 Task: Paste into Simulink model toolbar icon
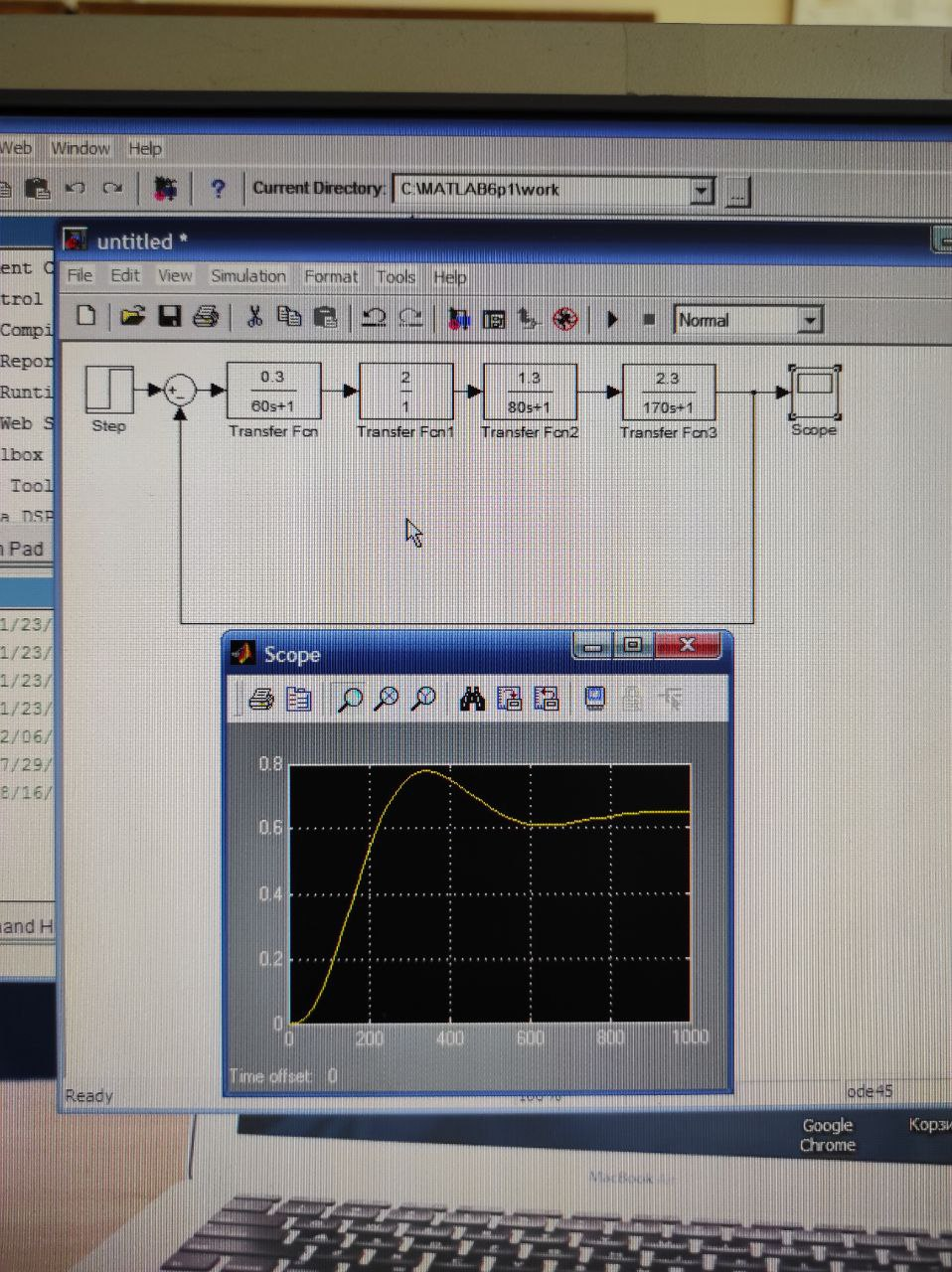(x=324, y=317)
